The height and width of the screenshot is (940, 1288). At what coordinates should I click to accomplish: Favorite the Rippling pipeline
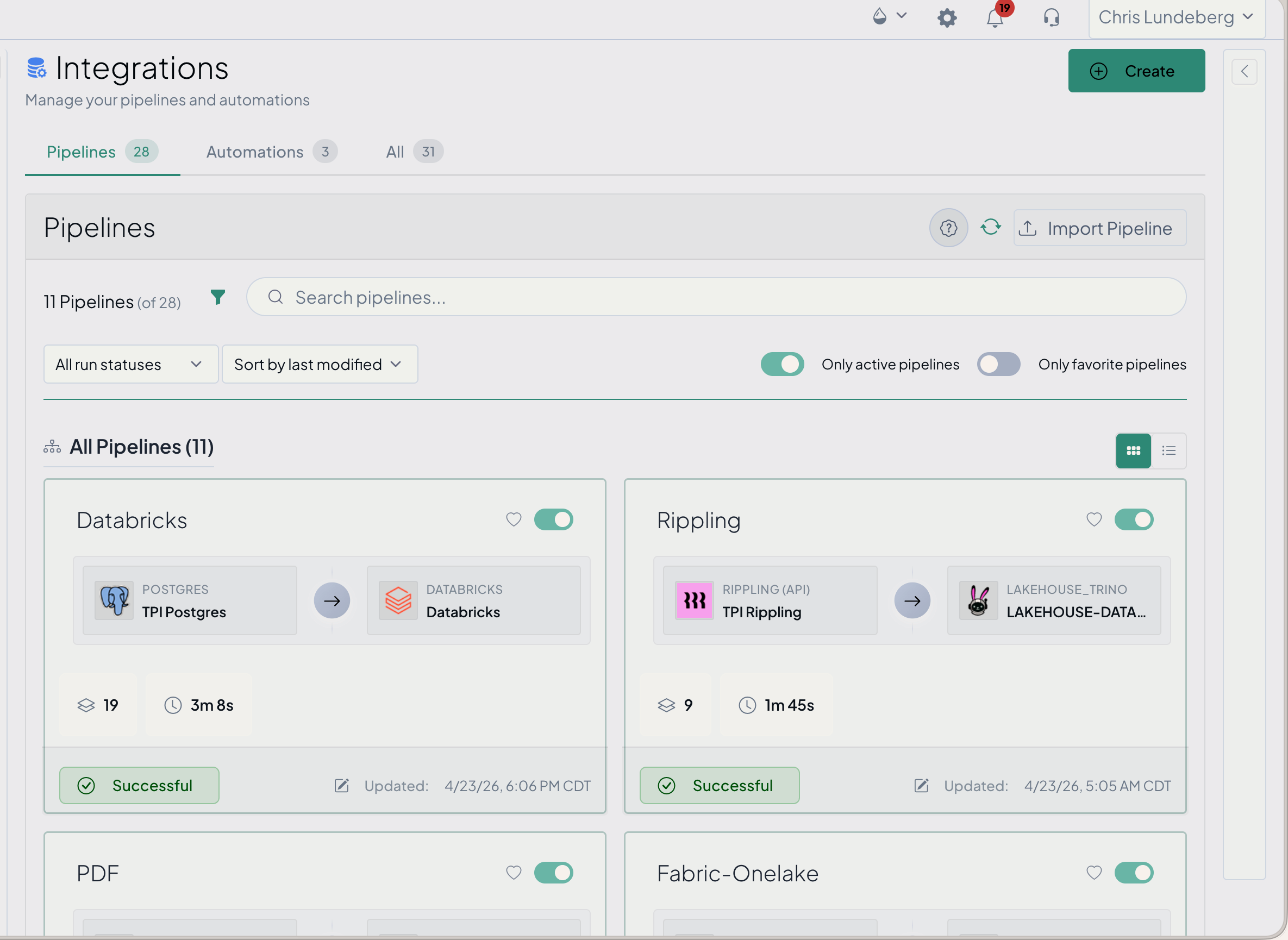click(x=1093, y=519)
